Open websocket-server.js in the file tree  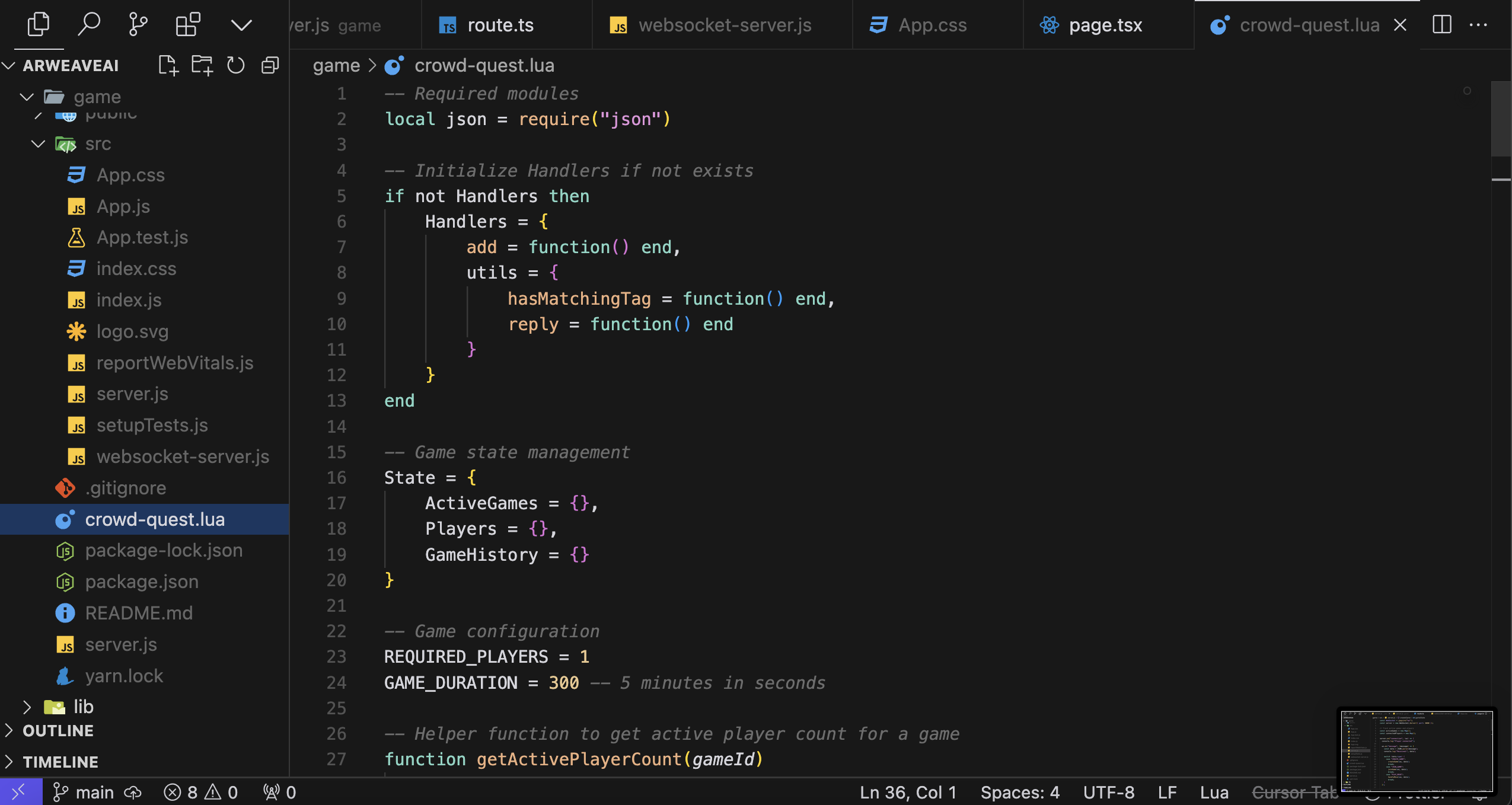coord(183,456)
